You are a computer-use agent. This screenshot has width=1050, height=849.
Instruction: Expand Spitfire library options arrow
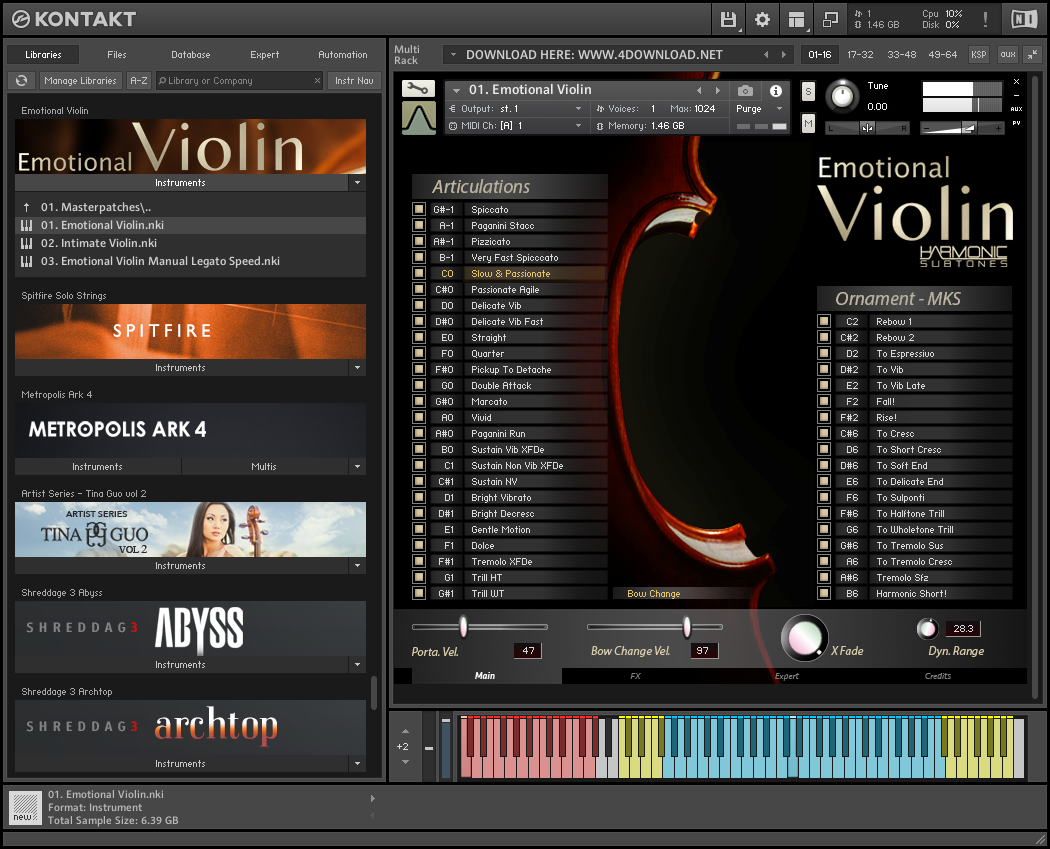(x=357, y=368)
